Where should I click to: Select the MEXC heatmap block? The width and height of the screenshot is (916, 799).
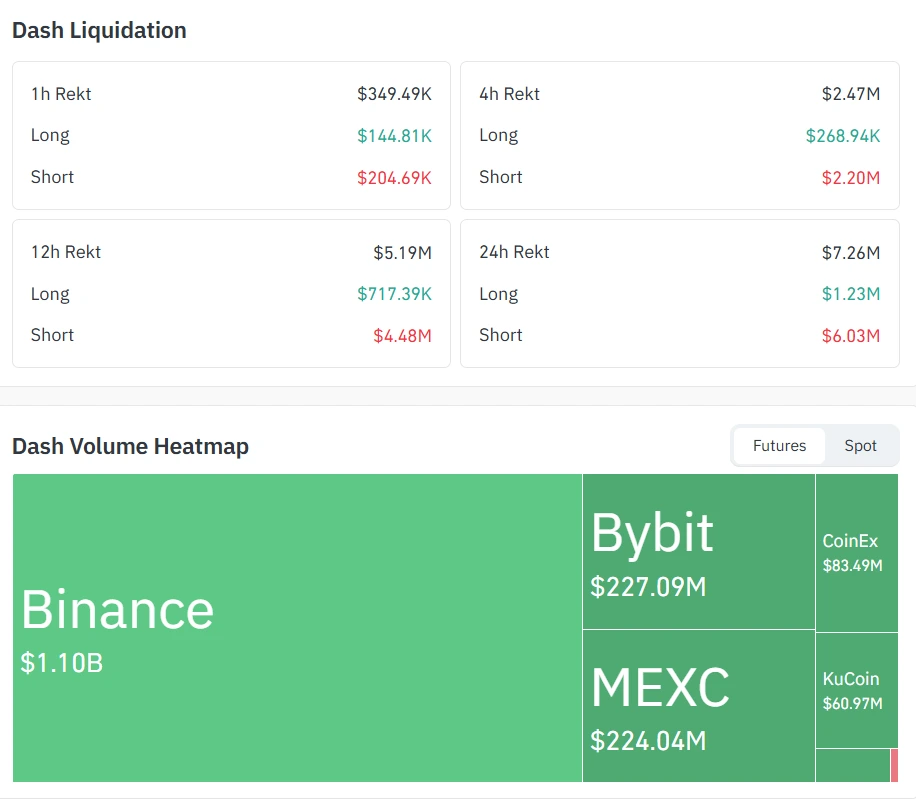698,706
